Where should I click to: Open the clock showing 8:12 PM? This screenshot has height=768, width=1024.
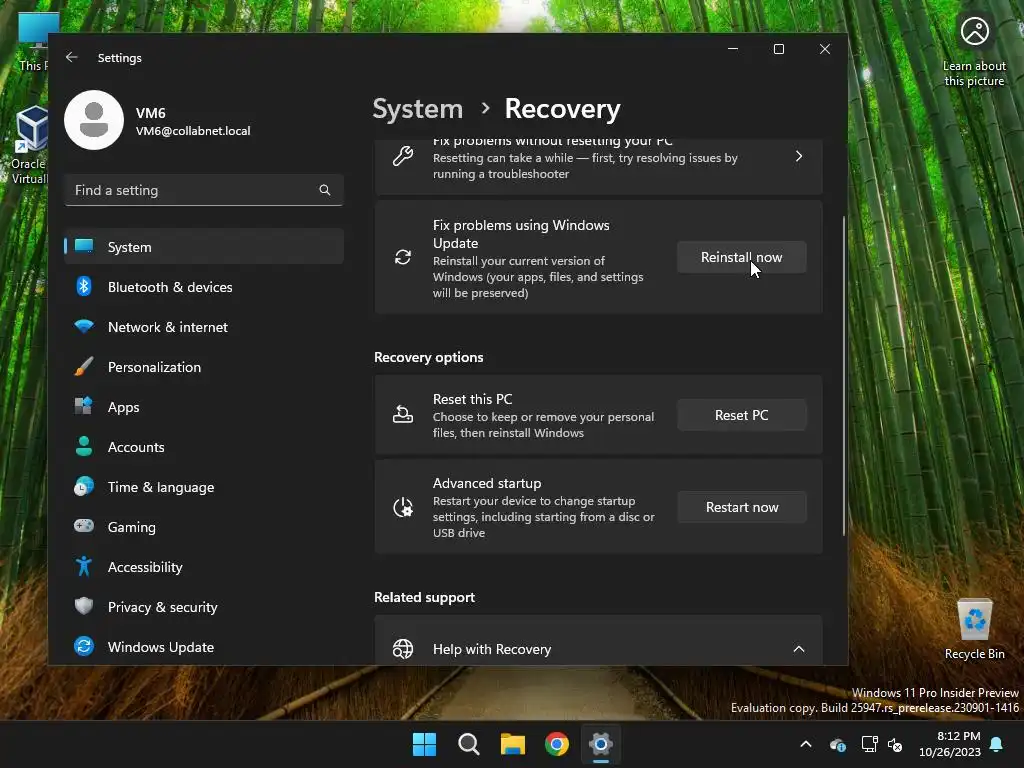[x=950, y=744]
